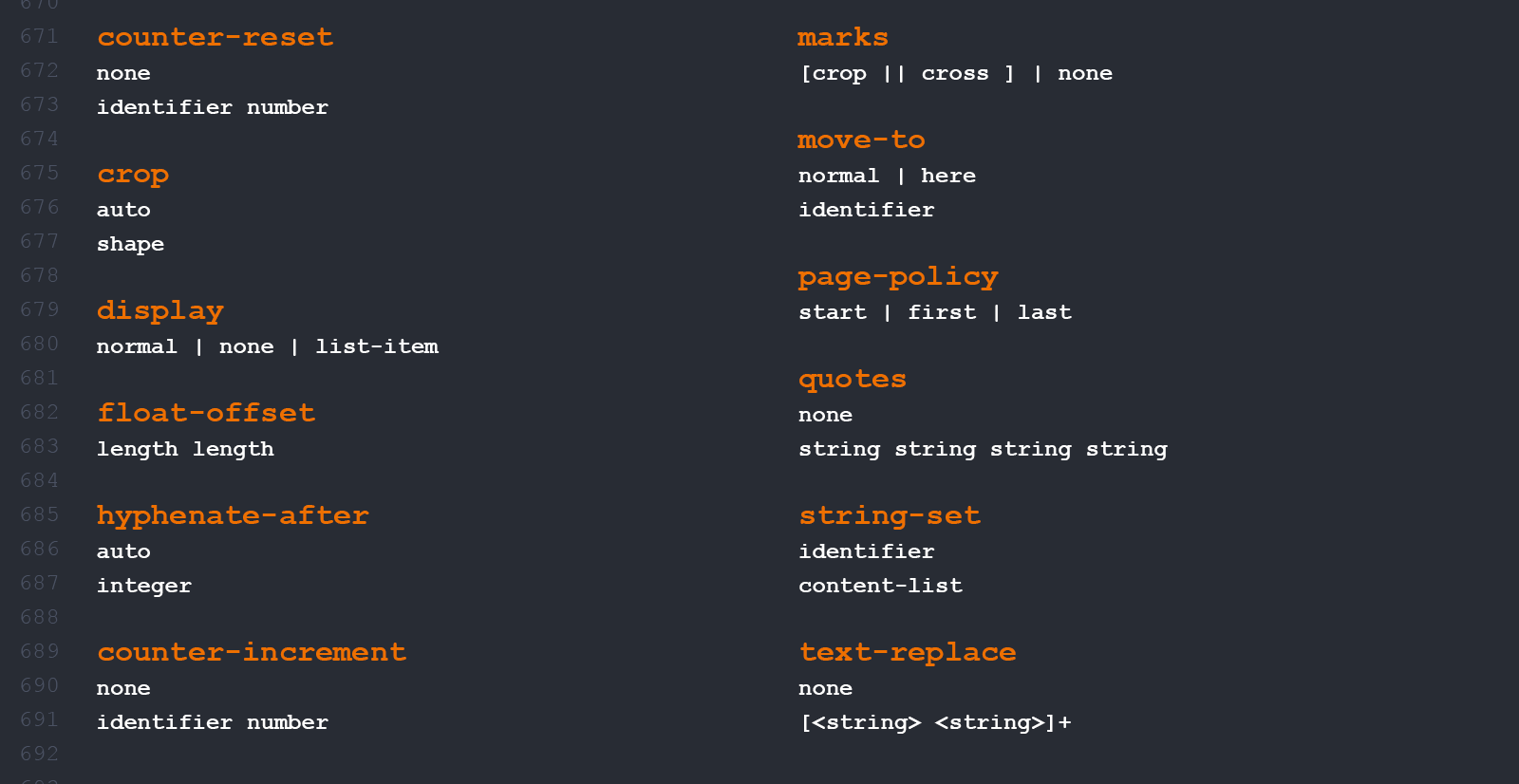
Task: Click the 'normal | none | list-item' value
Action: point(268,346)
